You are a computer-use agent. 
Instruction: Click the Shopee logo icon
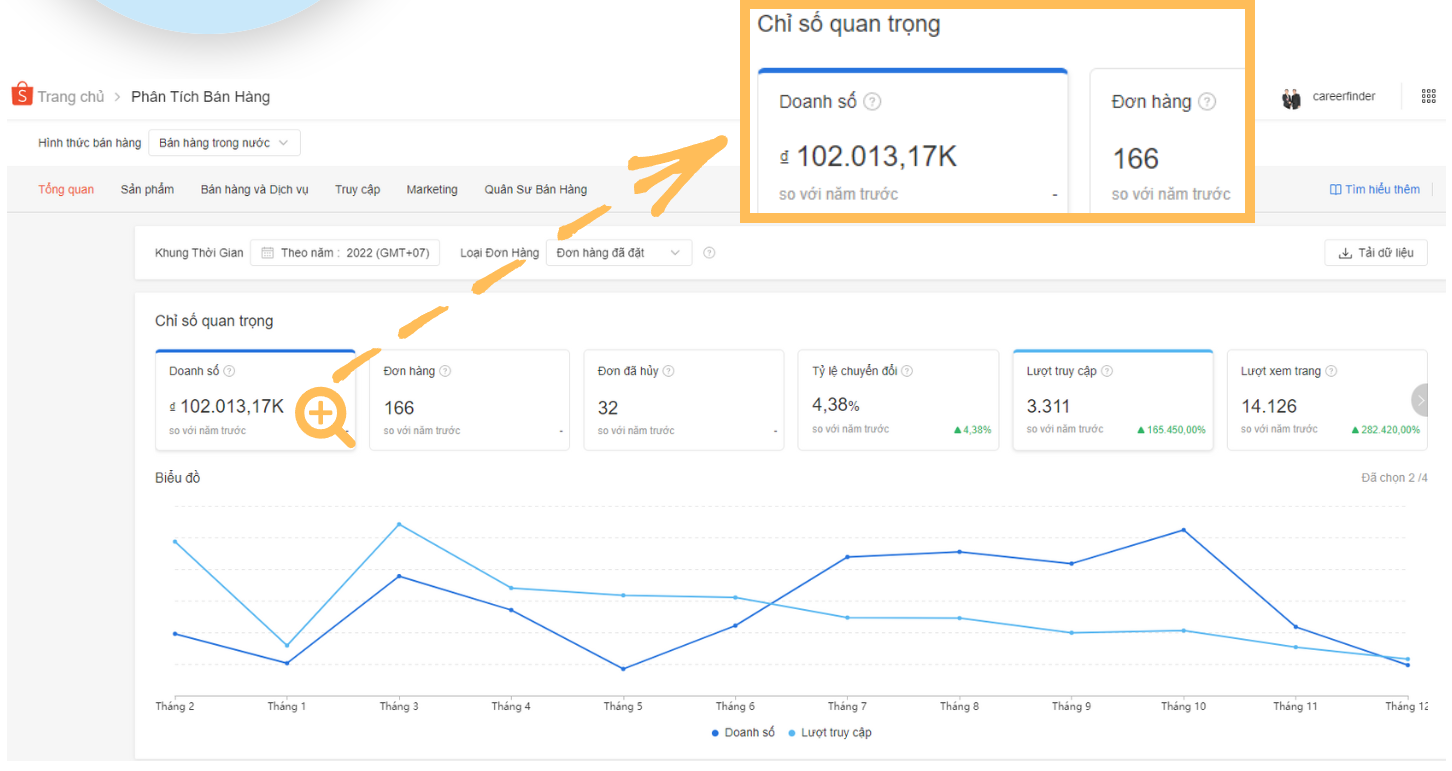(x=22, y=95)
